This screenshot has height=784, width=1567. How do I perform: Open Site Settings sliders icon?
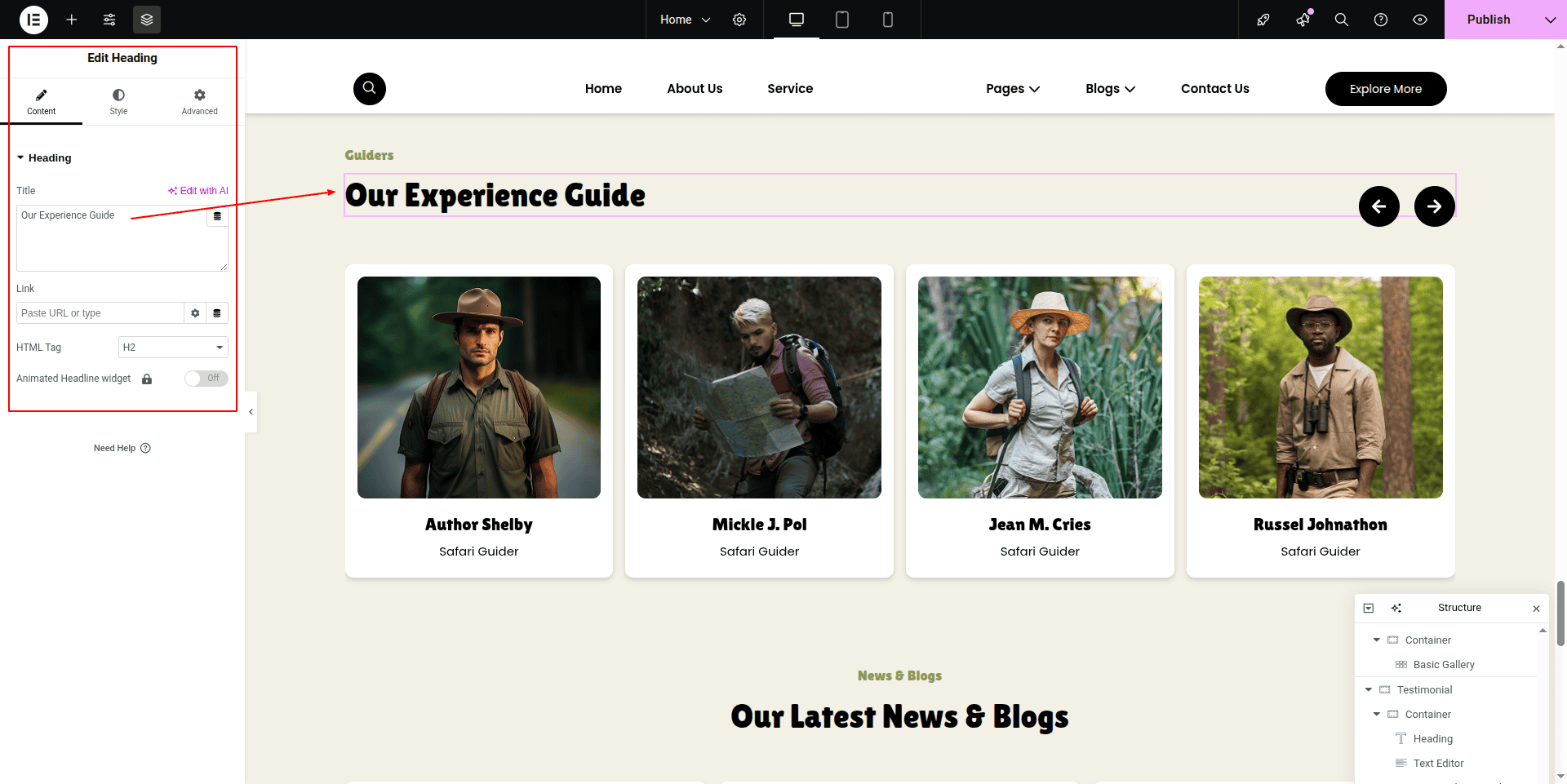coord(109,20)
